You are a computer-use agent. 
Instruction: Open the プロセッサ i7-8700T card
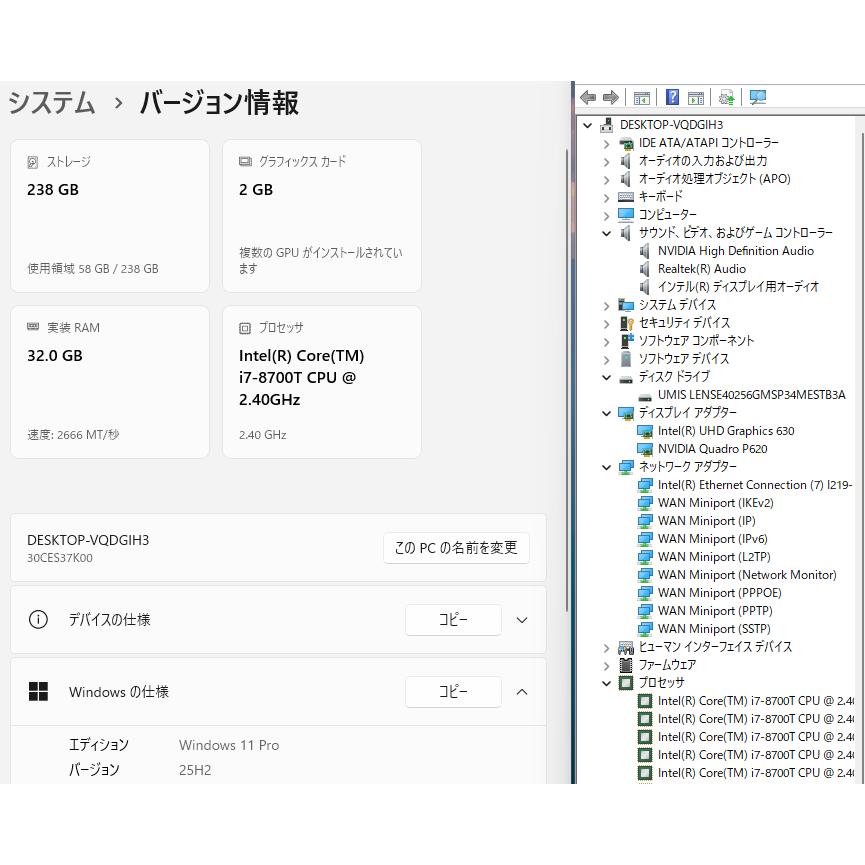tap(322, 382)
